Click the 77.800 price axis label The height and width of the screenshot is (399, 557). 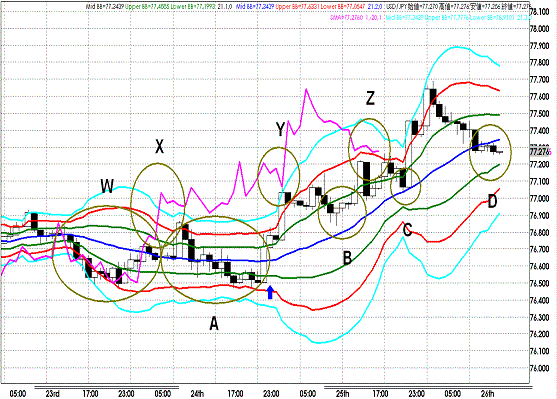pos(540,63)
